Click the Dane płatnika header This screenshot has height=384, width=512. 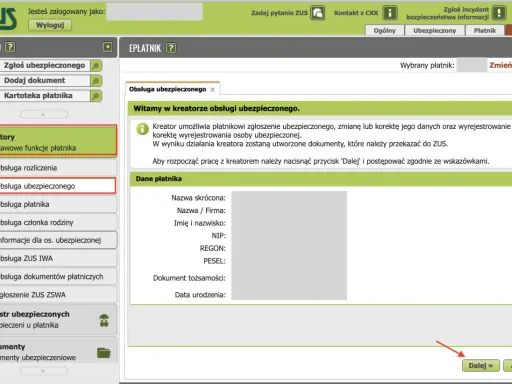click(x=159, y=179)
